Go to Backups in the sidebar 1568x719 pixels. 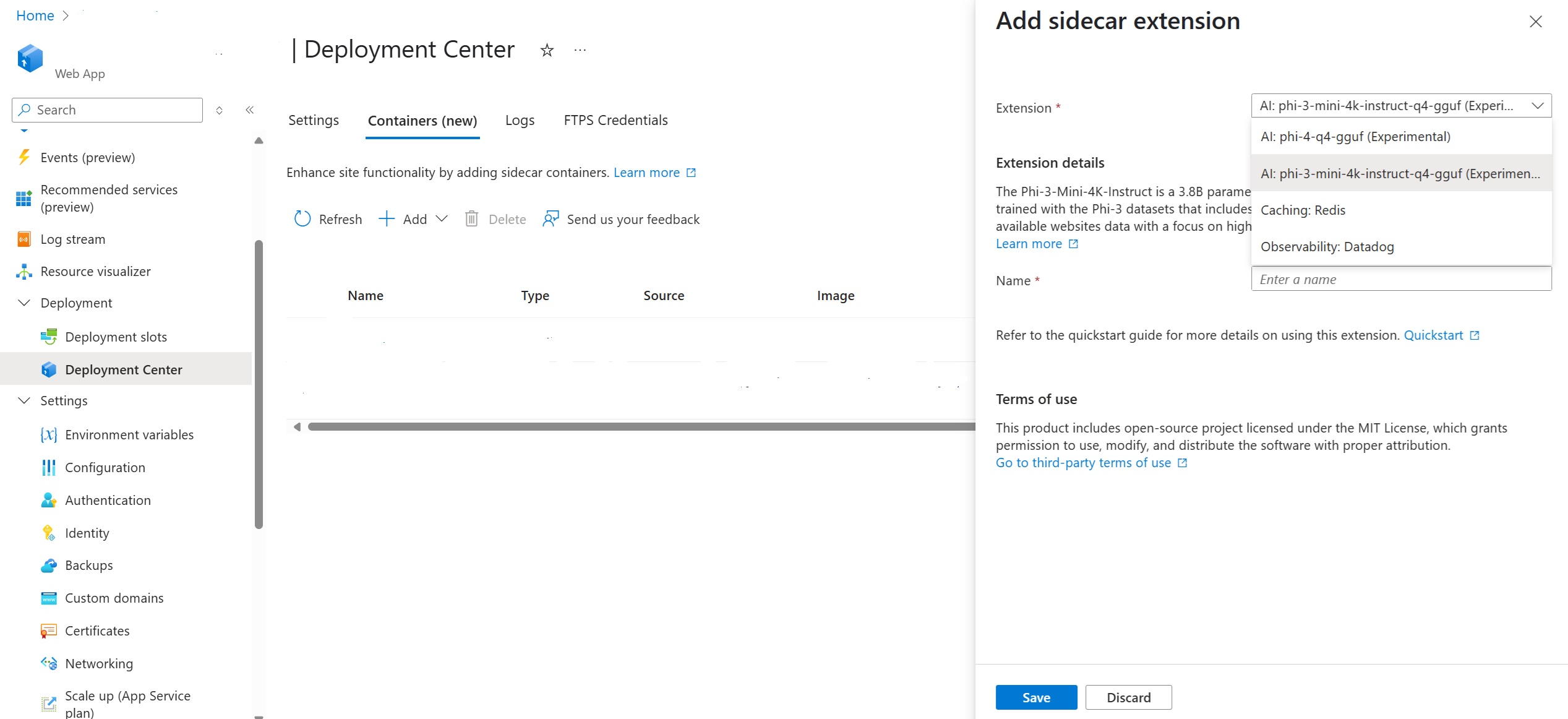[x=88, y=566]
